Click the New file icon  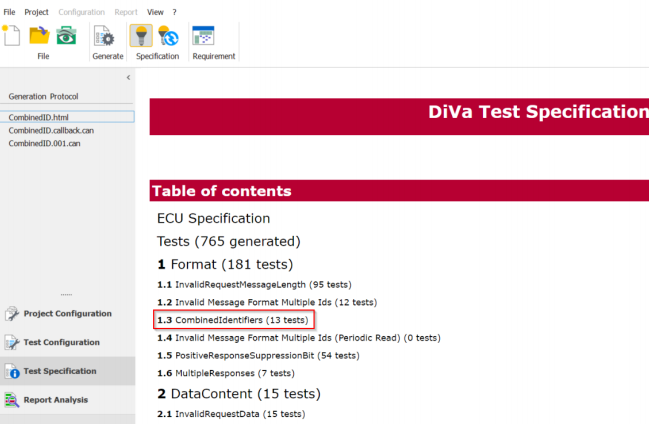[x=12, y=35]
